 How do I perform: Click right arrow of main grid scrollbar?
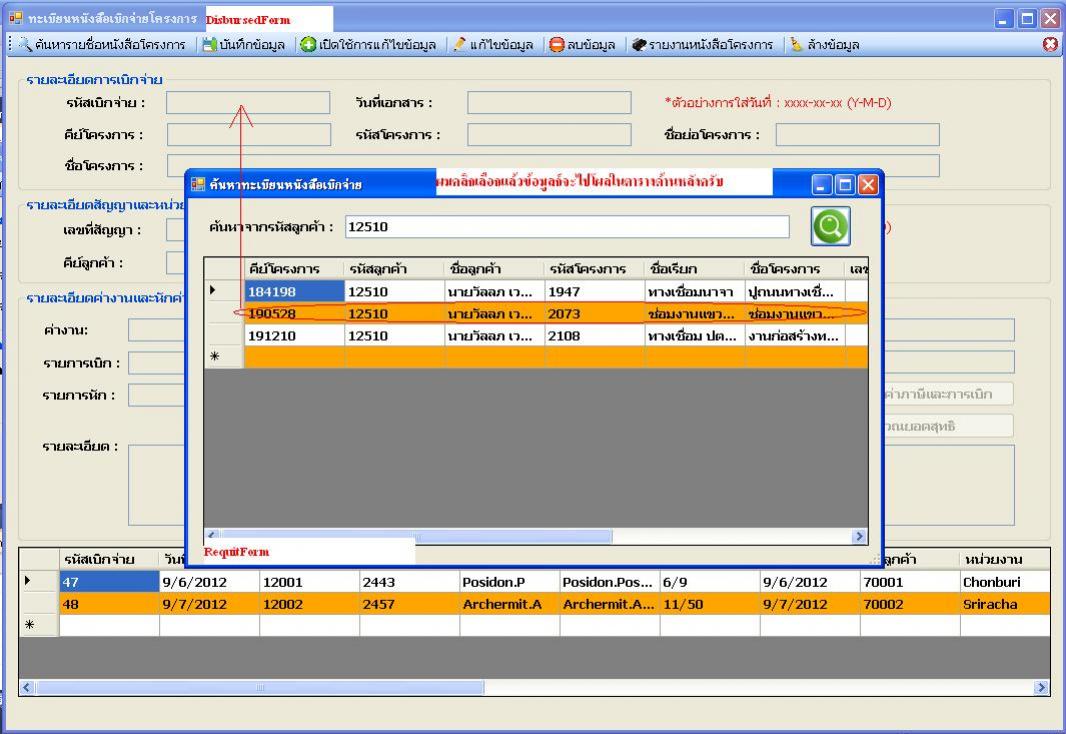1042,688
